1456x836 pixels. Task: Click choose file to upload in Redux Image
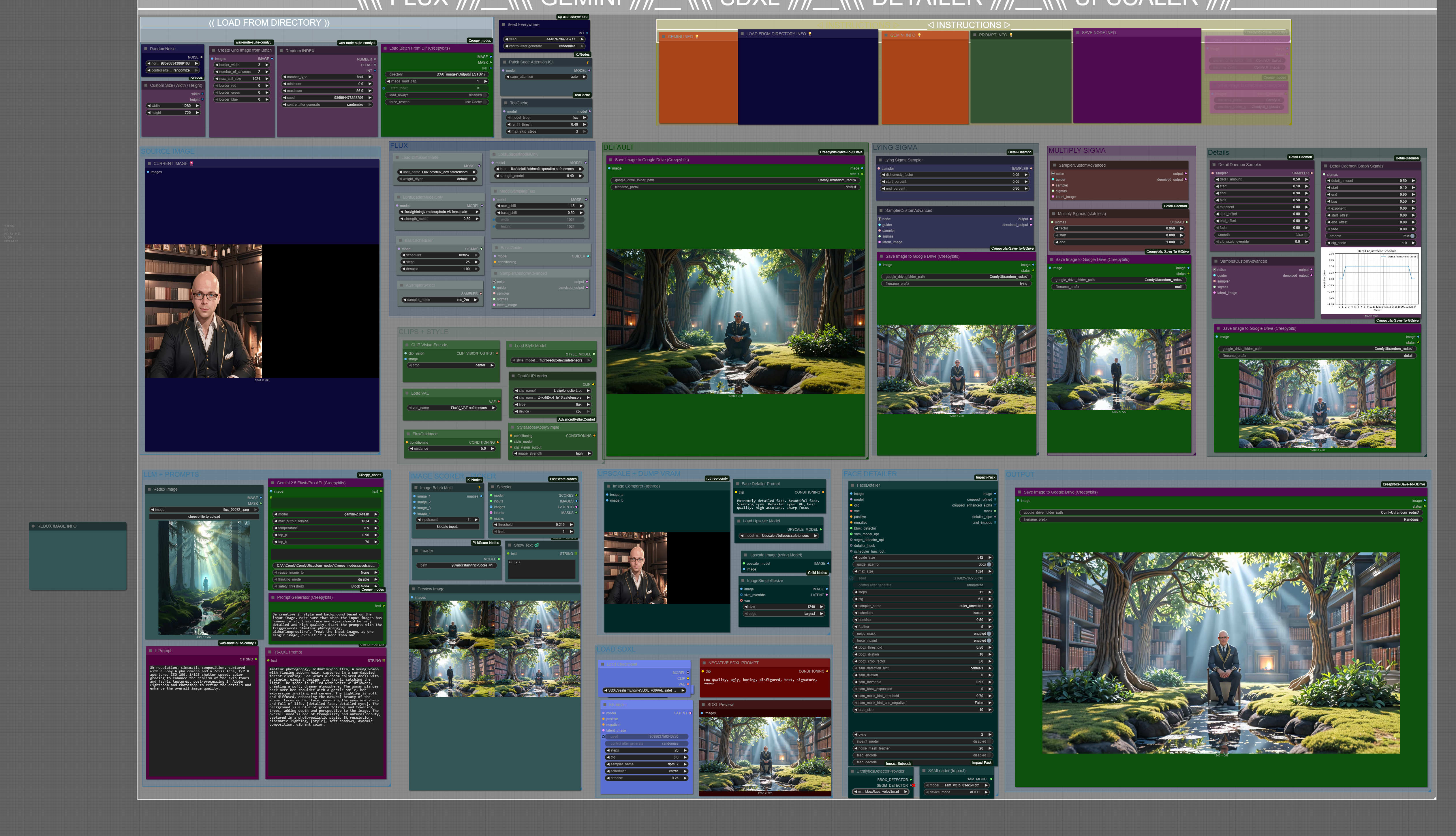[204, 516]
